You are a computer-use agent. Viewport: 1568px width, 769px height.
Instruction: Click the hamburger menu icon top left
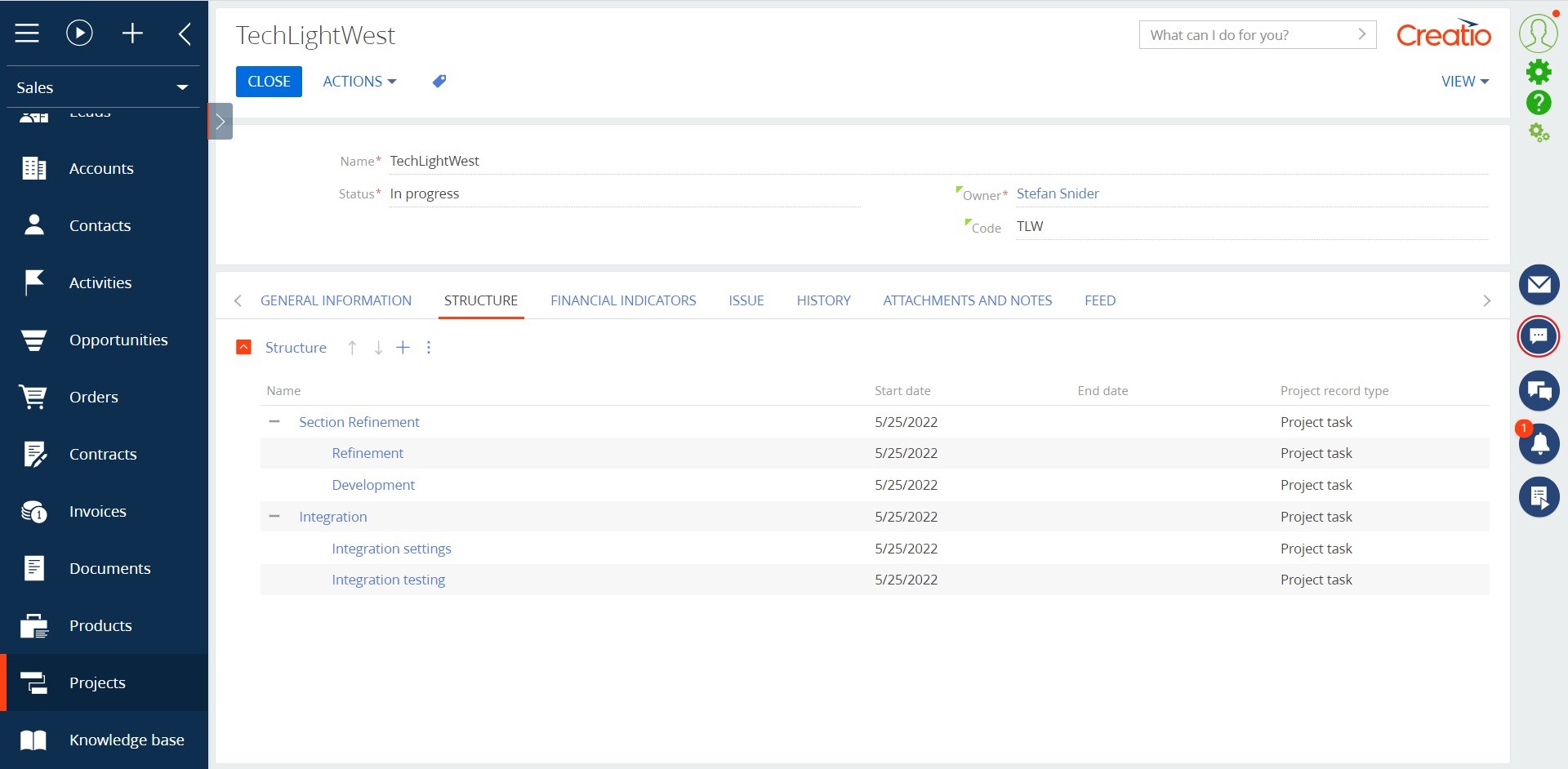[x=27, y=33]
